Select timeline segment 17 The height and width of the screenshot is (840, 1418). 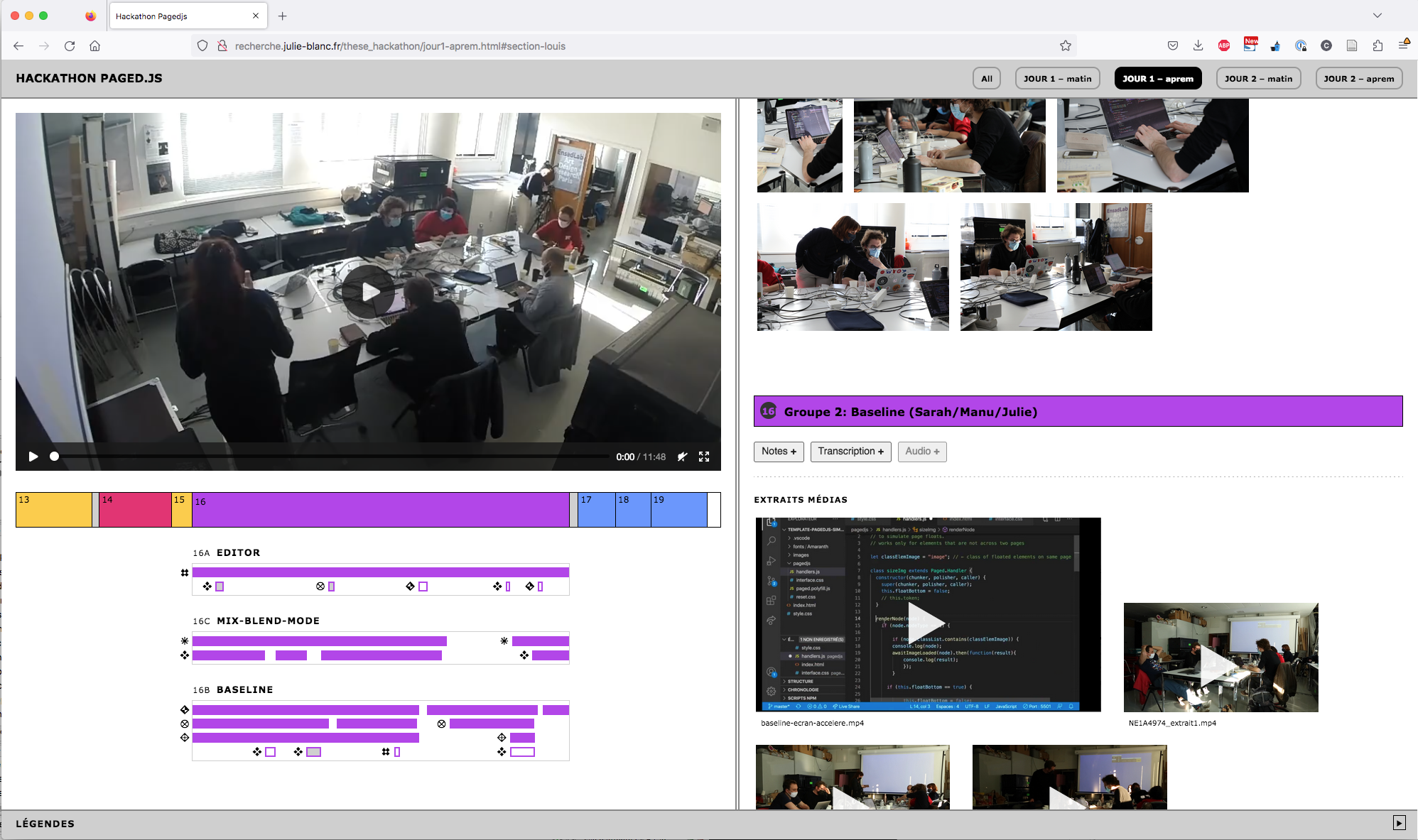tap(596, 510)
